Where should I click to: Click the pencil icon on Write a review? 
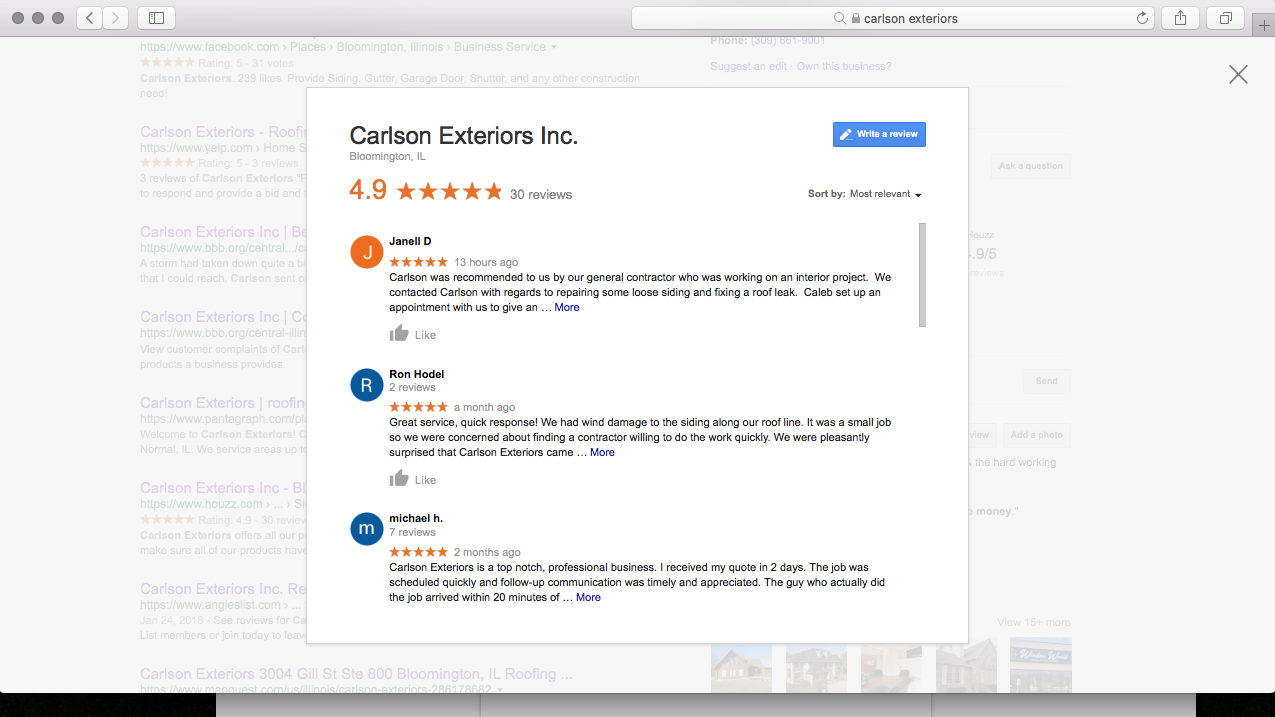click(848, 134)
